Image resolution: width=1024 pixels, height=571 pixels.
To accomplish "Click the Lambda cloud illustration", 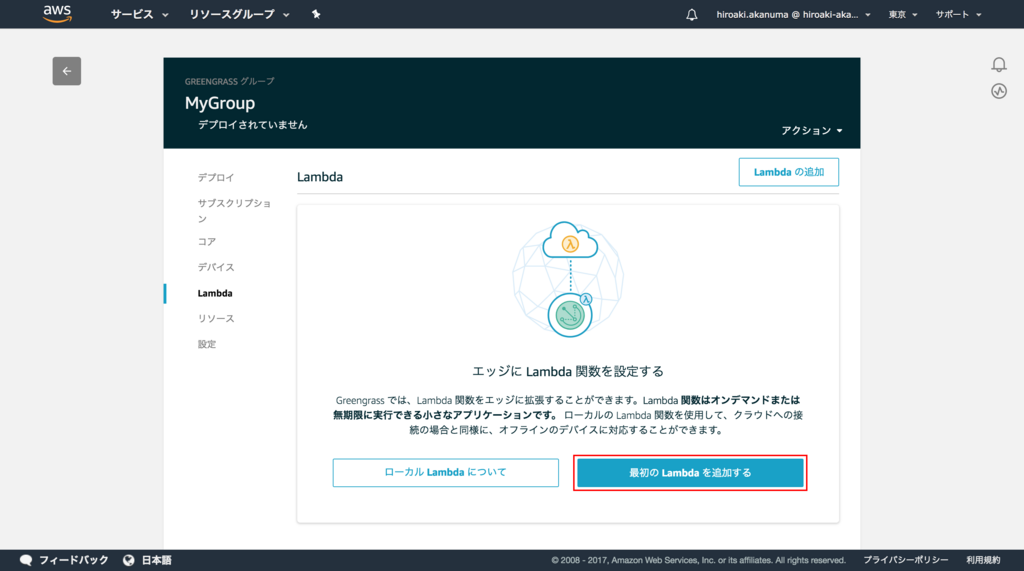I will pyautogui.click(x=569, y=279).
